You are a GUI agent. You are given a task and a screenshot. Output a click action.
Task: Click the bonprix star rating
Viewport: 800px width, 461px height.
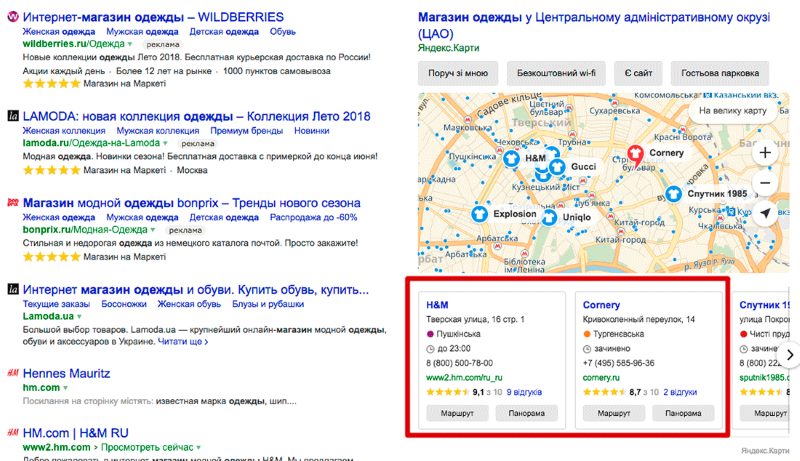[52, 257]
